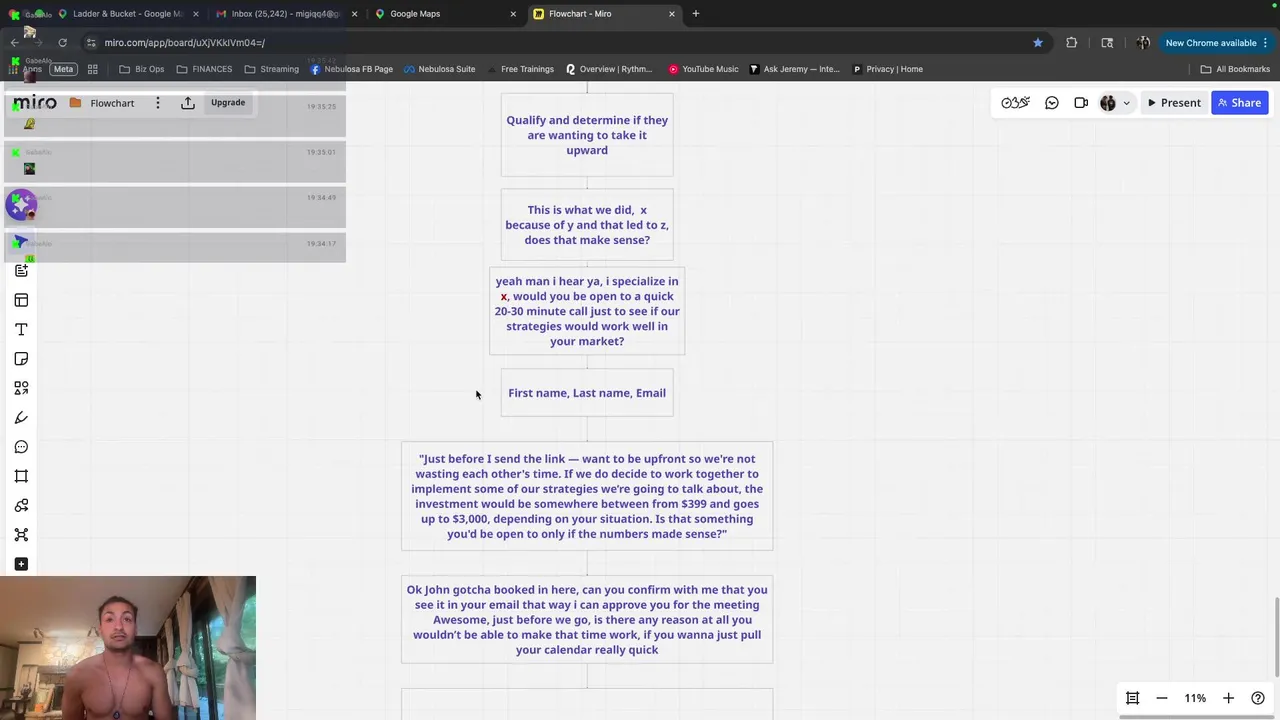Click the Present button
This screenshot has height=720, width=1280.
[1174, 103]
